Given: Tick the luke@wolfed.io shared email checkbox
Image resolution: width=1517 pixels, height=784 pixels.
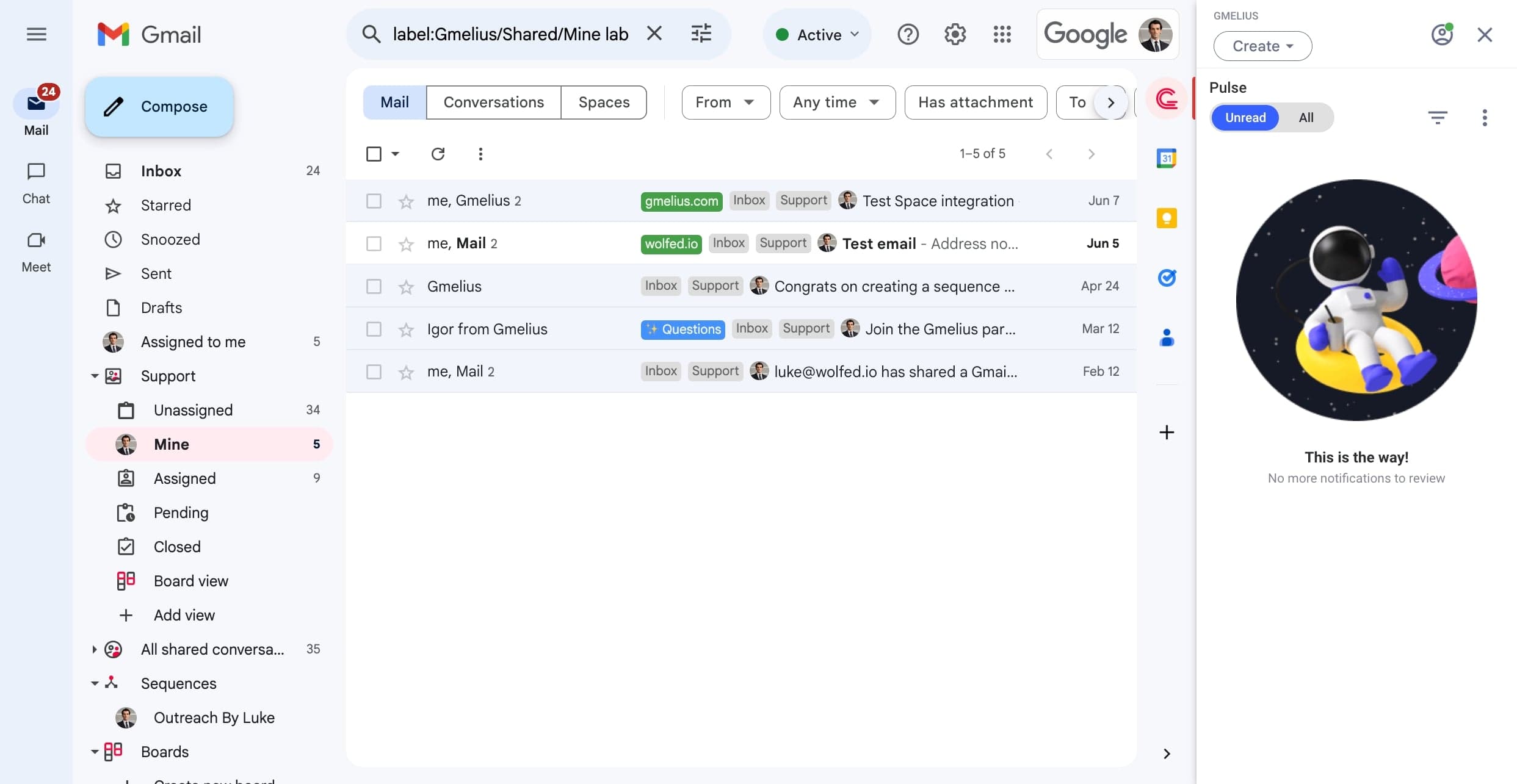Looking at the screenshot, I should (x=374, y=372).
